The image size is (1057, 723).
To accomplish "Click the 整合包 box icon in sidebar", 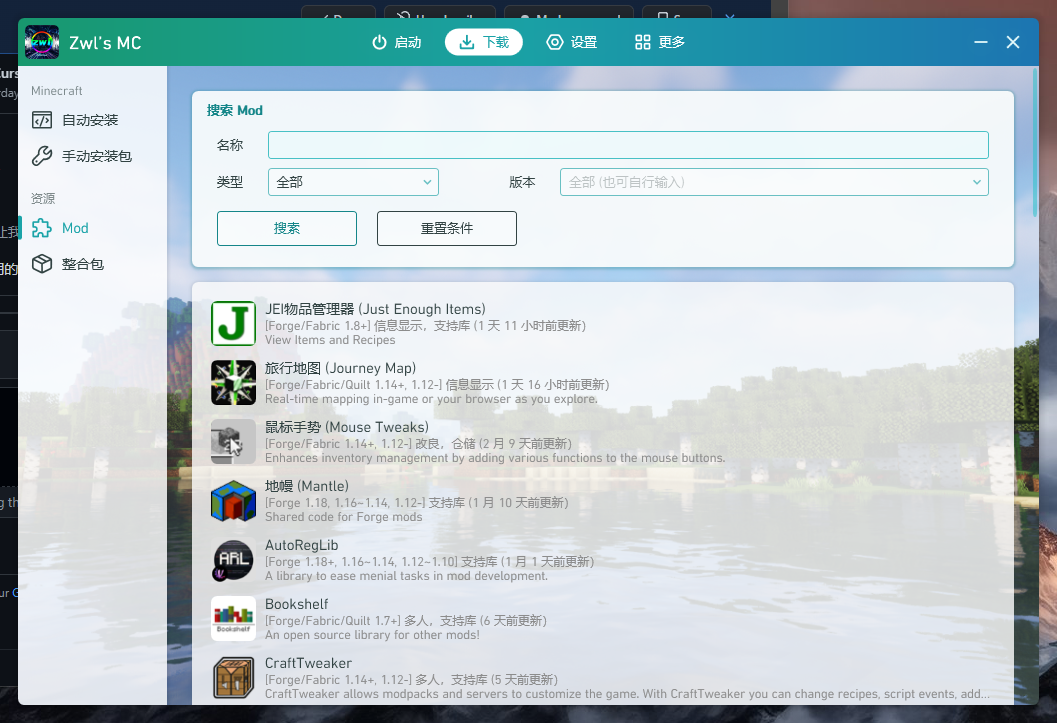I will click(43, 263).
